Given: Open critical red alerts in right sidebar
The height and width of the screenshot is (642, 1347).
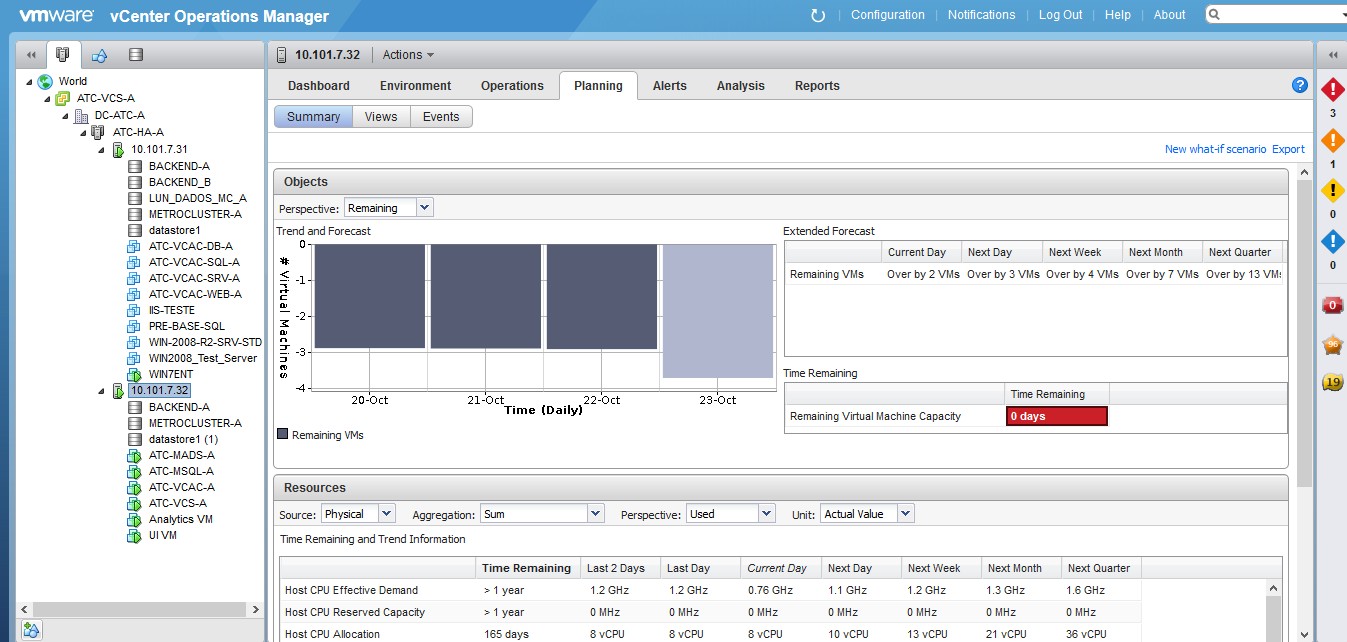Looking at the screenshot, I should point(1332,90).
